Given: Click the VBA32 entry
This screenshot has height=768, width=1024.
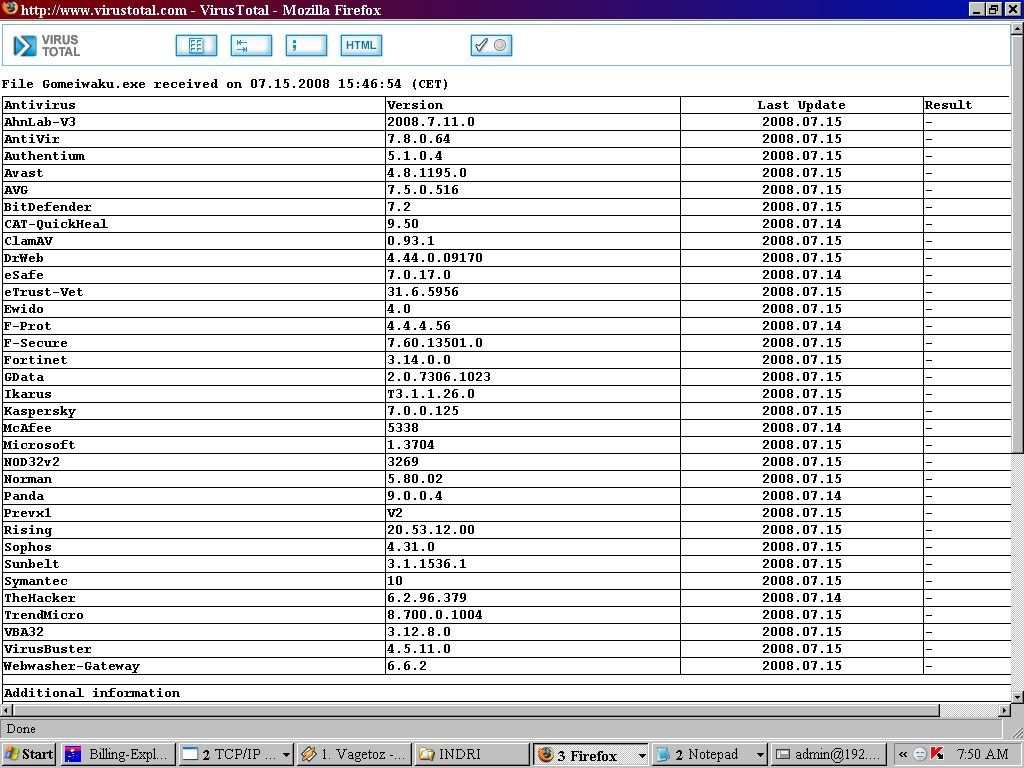Looking at the screenshot, I should 24,632.
